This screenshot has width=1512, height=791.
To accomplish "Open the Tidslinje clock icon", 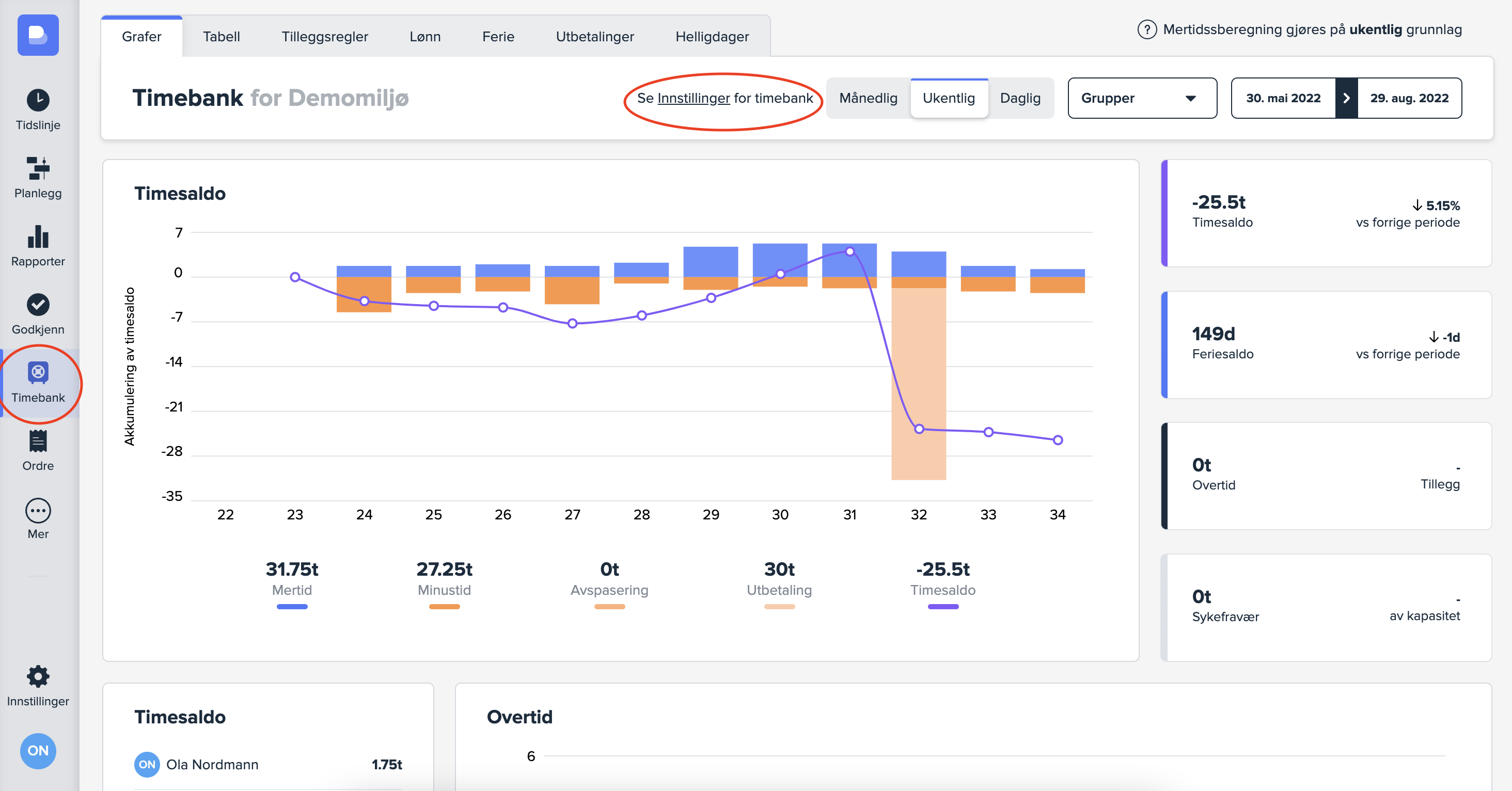I will tap(38, 100).
